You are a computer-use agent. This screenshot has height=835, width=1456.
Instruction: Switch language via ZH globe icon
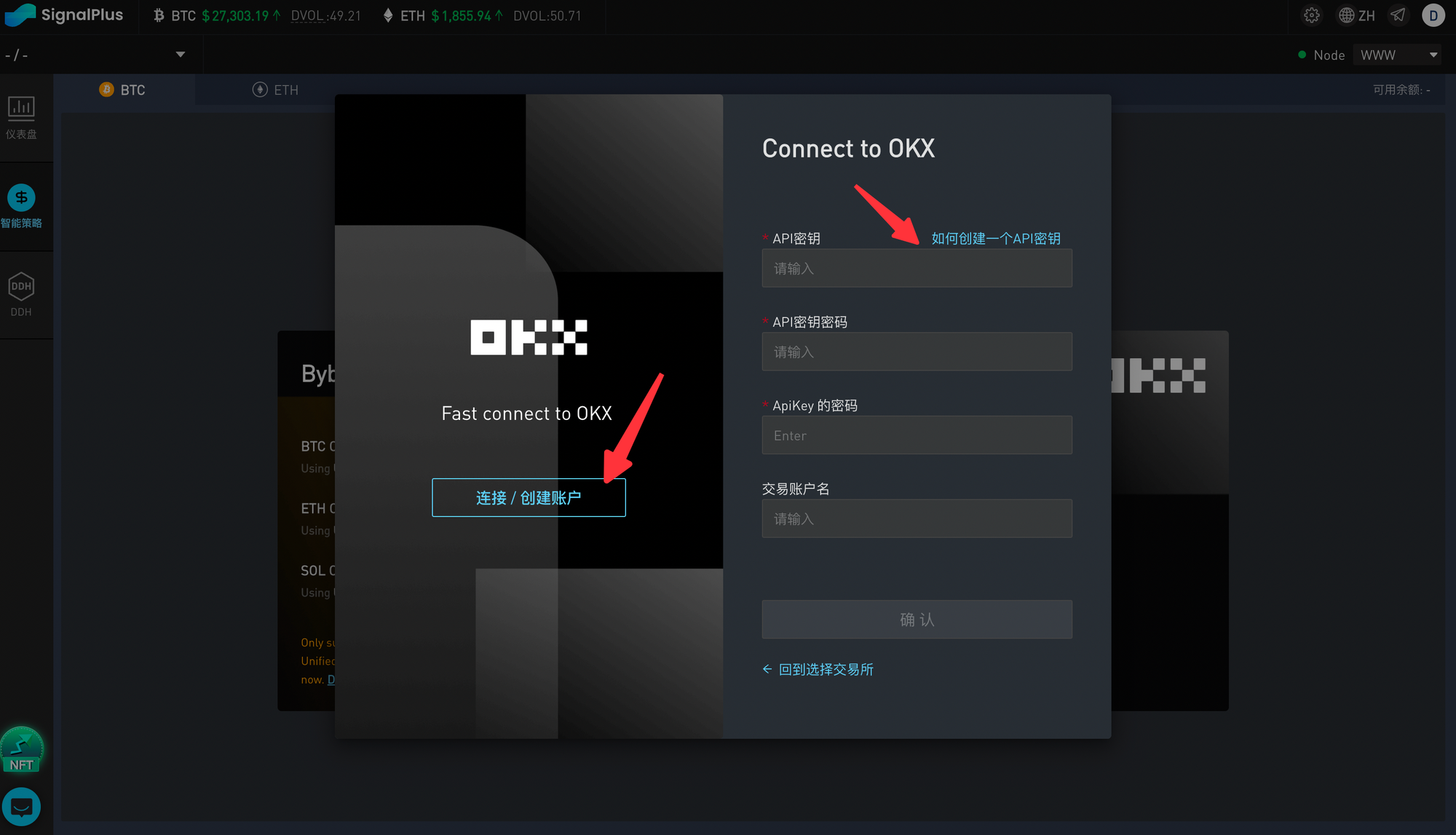(1357, 15)
